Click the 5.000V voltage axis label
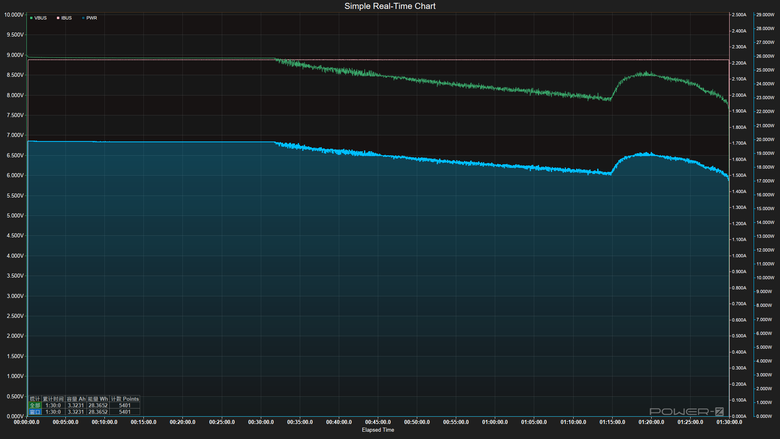780x439 pixels. 13,216
